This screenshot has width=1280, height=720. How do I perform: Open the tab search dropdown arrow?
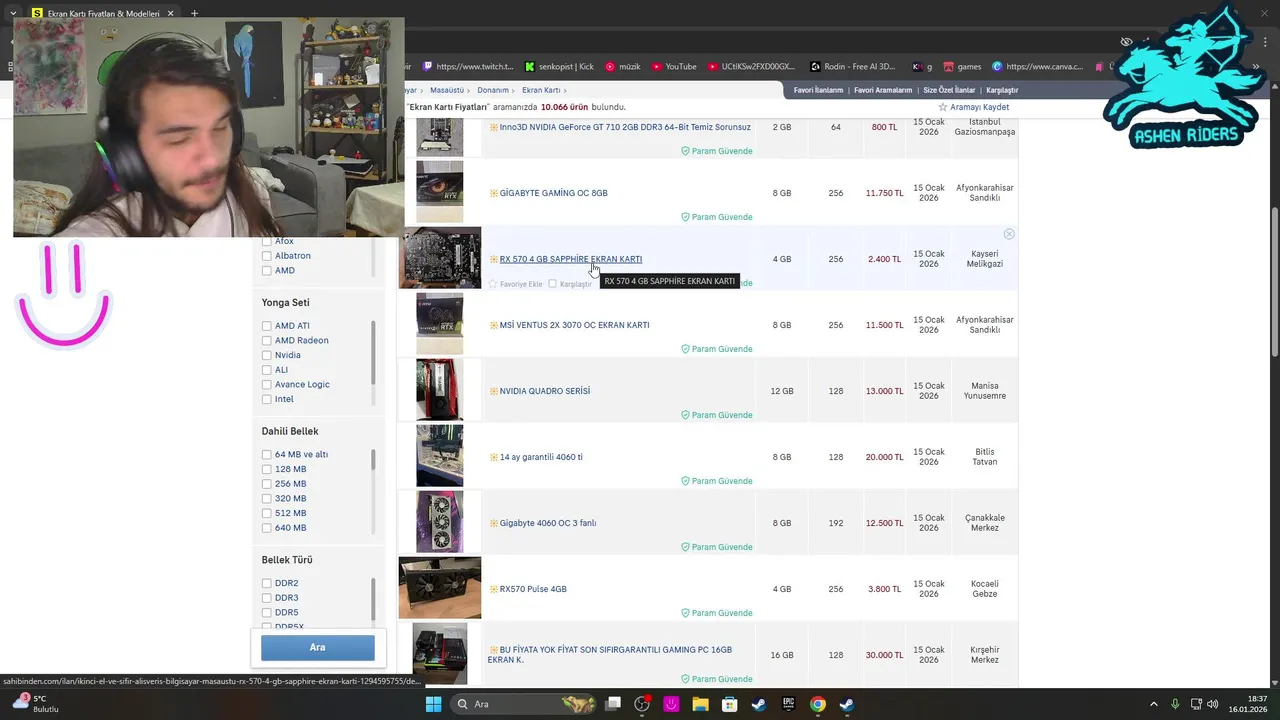pos(13,14)
